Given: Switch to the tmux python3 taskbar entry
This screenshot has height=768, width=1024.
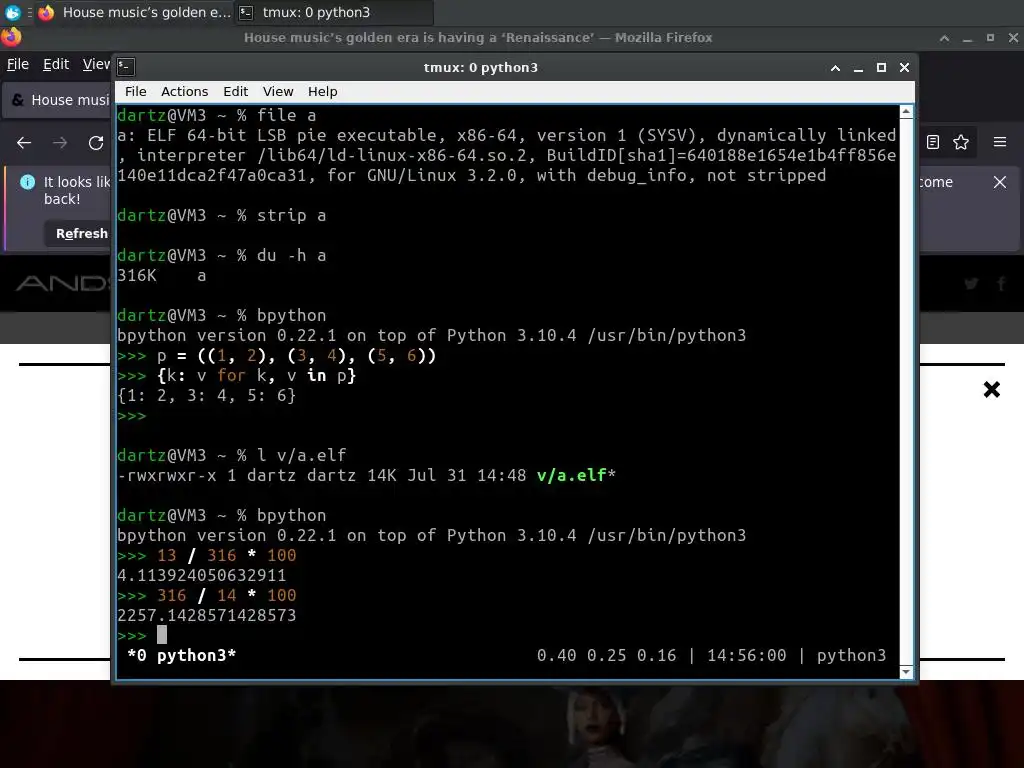Looking at the screenshot, I should pyautogui.click(x=333, y=12).
